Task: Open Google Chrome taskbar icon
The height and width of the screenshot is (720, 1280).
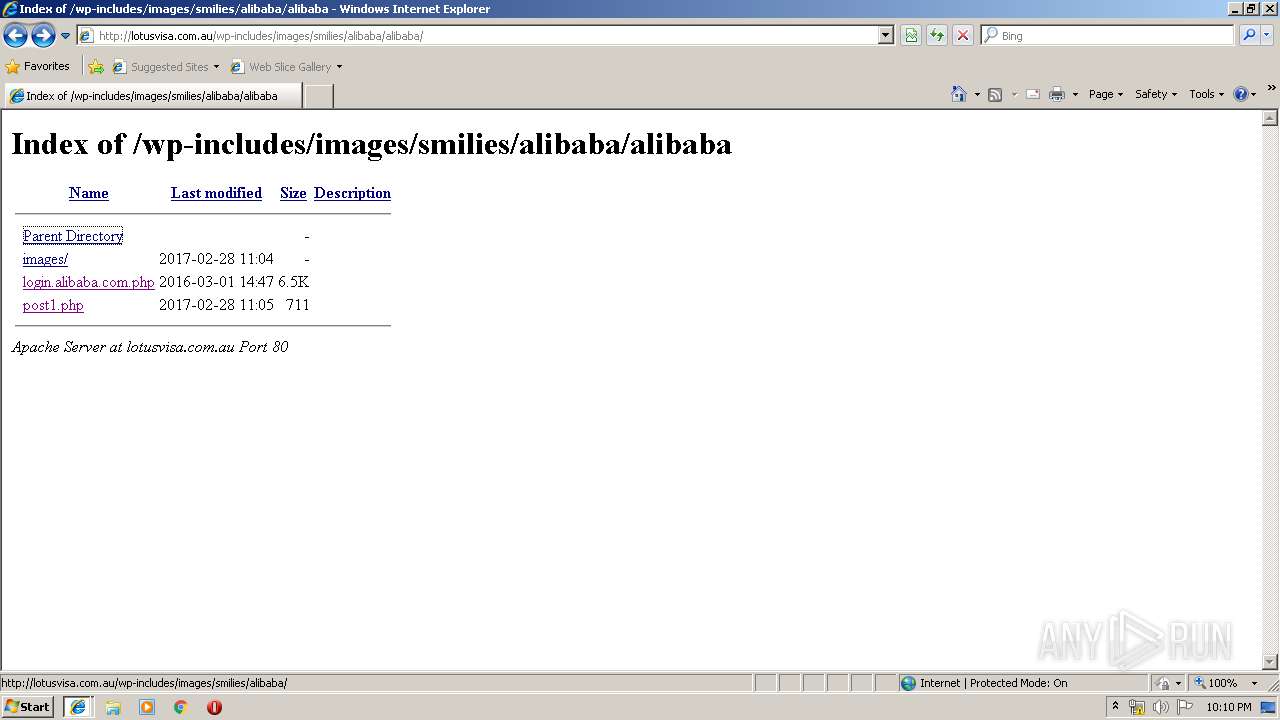Action: 181,707
